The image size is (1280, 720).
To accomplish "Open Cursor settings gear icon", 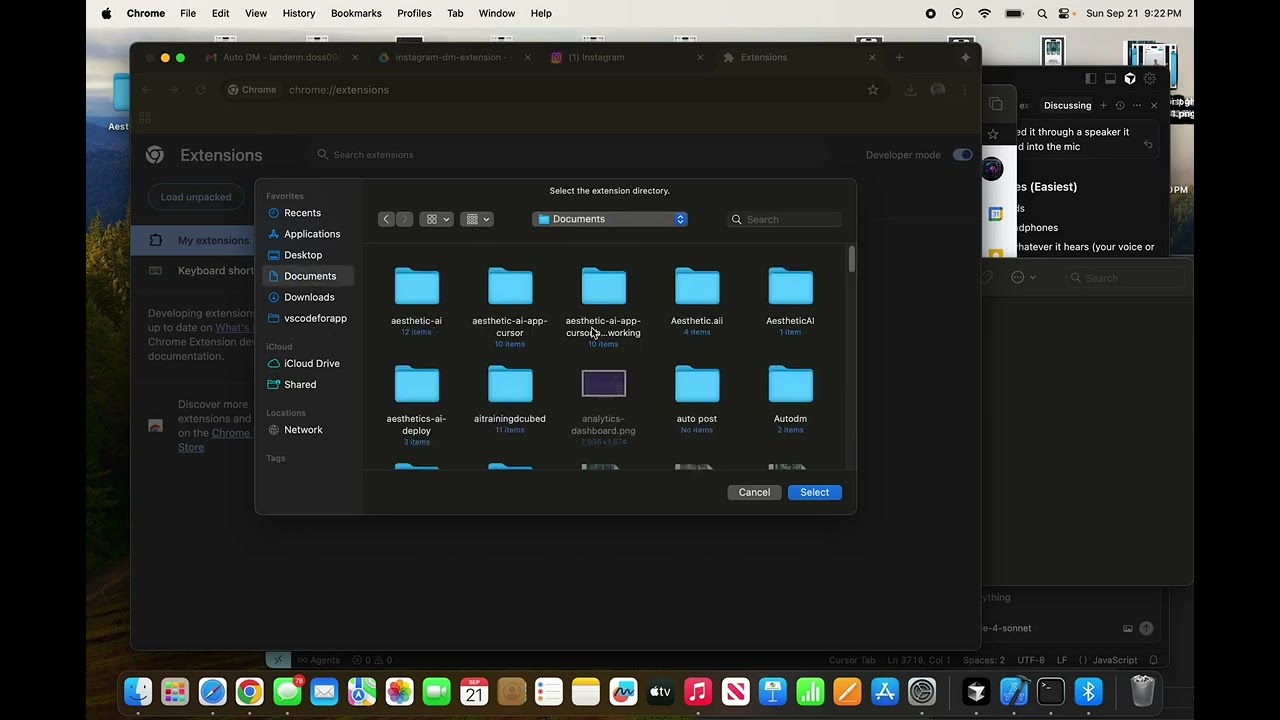I will point(1150,79).
